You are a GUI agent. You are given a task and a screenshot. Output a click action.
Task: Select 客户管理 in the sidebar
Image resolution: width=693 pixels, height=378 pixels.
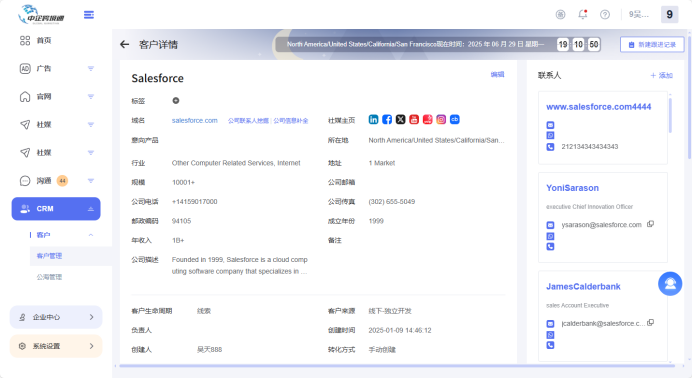coord(49,256)
